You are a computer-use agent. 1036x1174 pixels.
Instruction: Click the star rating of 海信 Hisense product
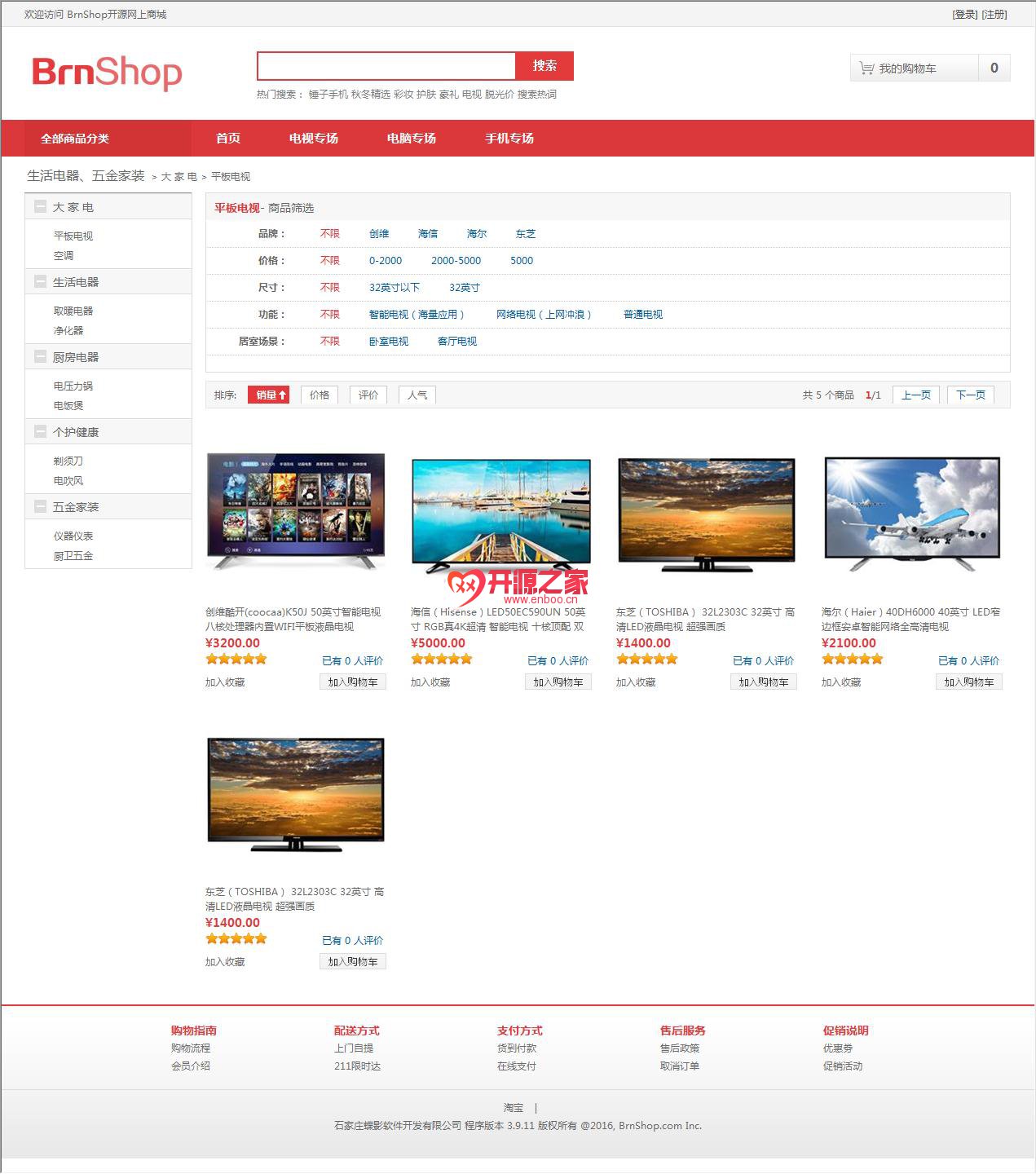point(442,660)
